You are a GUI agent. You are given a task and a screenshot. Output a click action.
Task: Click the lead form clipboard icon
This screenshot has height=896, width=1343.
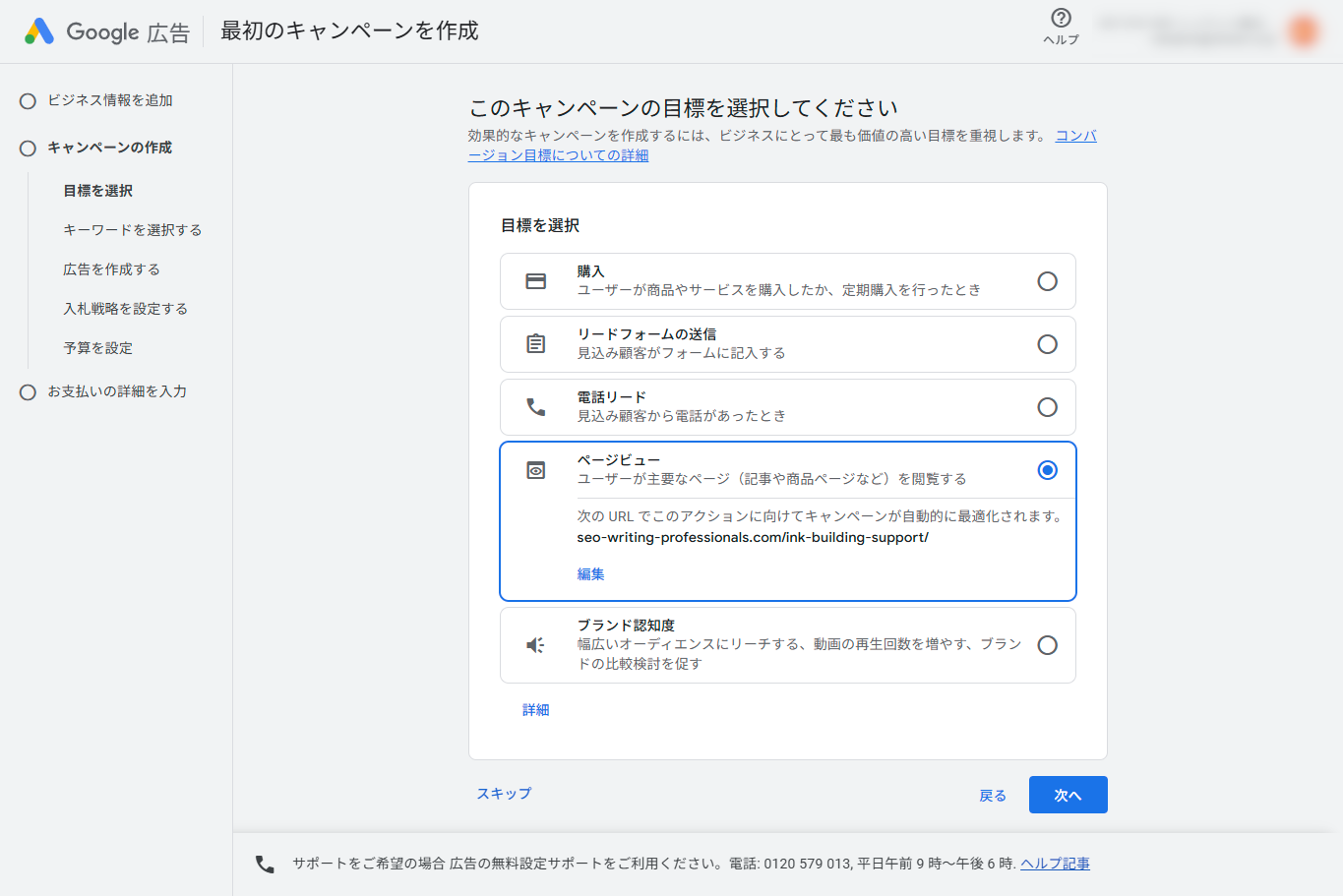535,343
